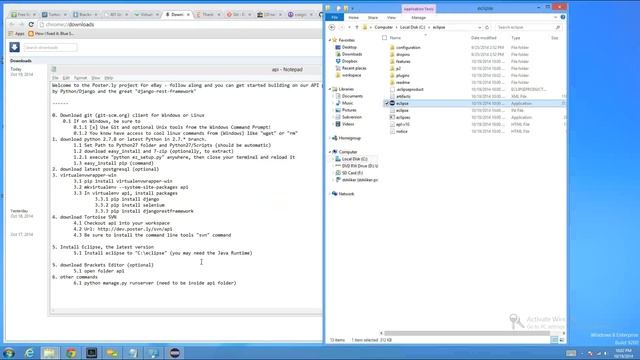Collapse the Favorites group
This screenshot has height=360, width=640.
point(330,40)
